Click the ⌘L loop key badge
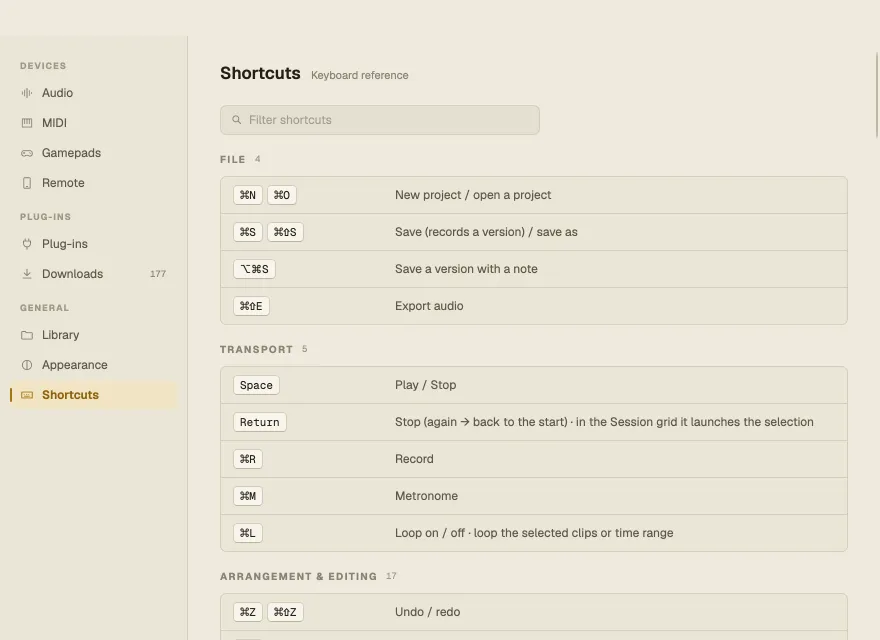Viewport: 880px width, 640px height. pos(248,533)
